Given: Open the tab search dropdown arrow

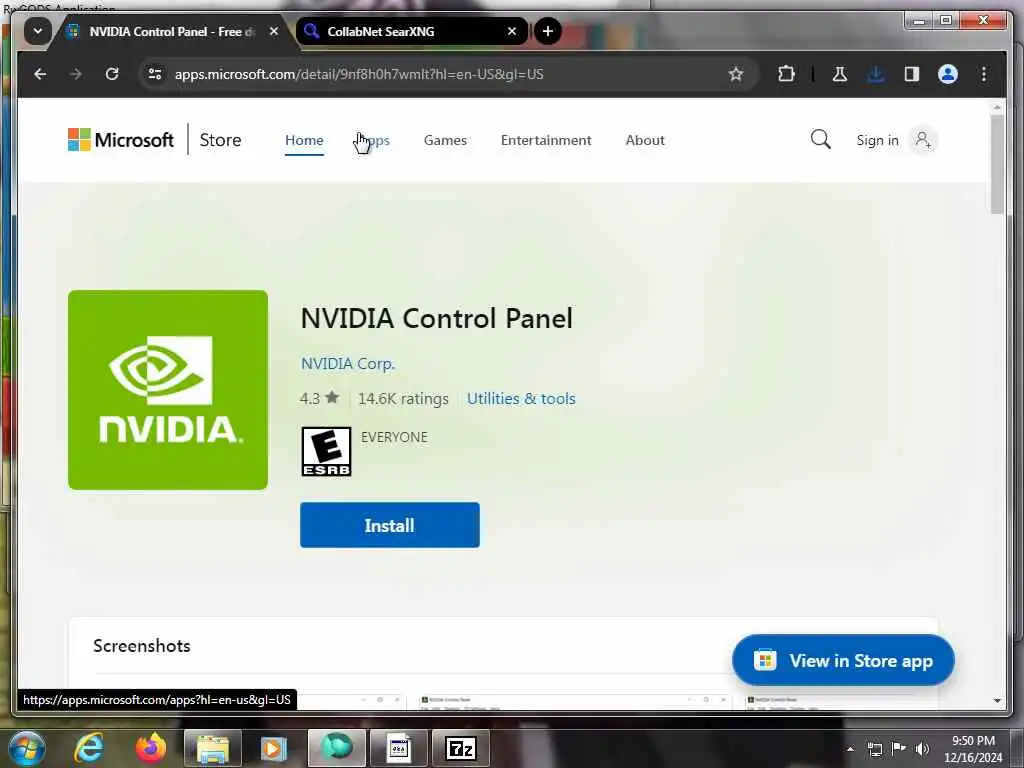Looking at the screenshot, I should [38, 31].
